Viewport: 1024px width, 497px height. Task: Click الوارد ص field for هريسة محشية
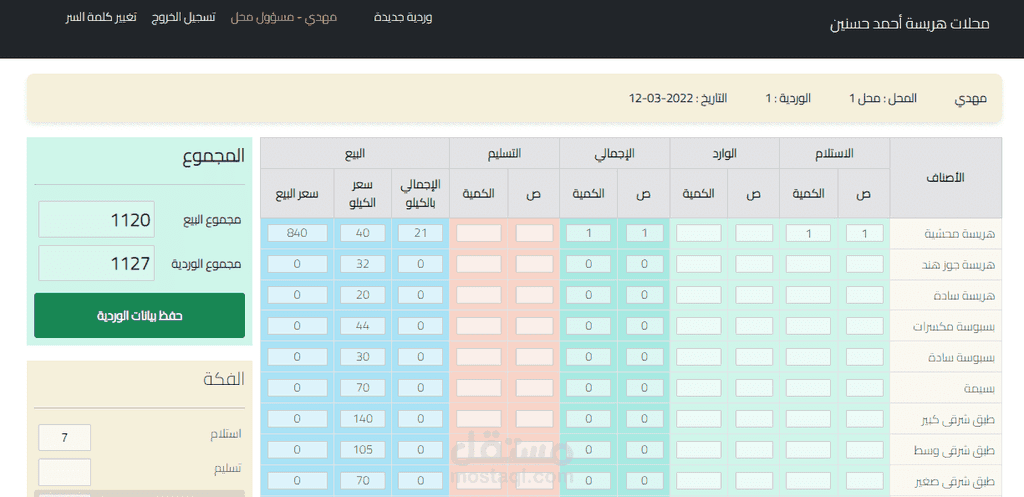(x=754, y=233)
